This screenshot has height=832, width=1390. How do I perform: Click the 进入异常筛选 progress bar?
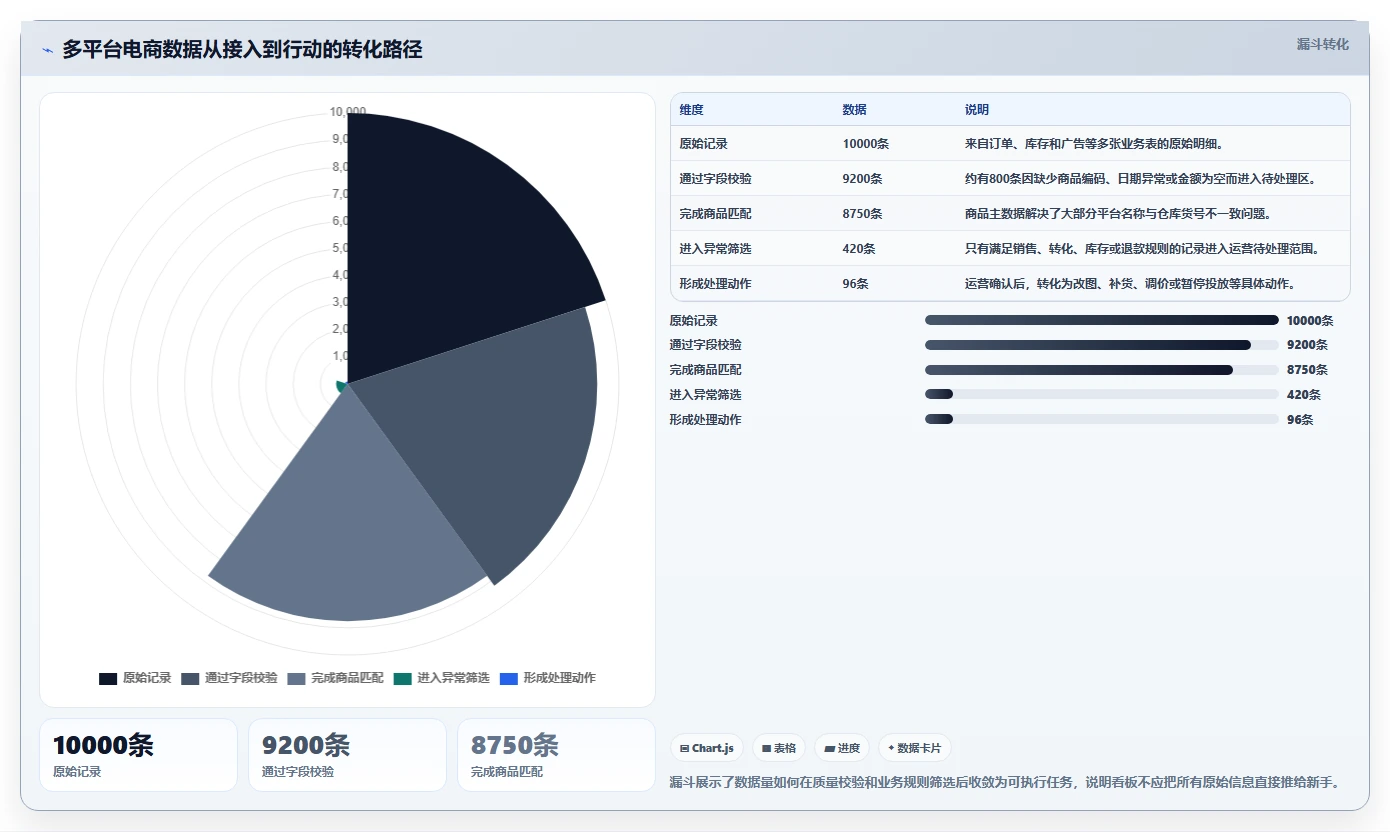click(1102, 395)
